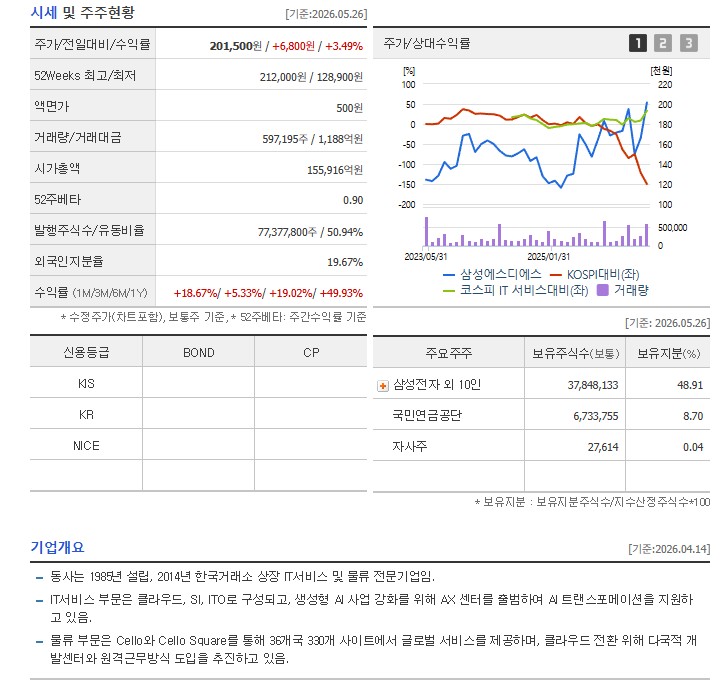Click the 시세 및 주주현황 section heading

tap(82, 12)
